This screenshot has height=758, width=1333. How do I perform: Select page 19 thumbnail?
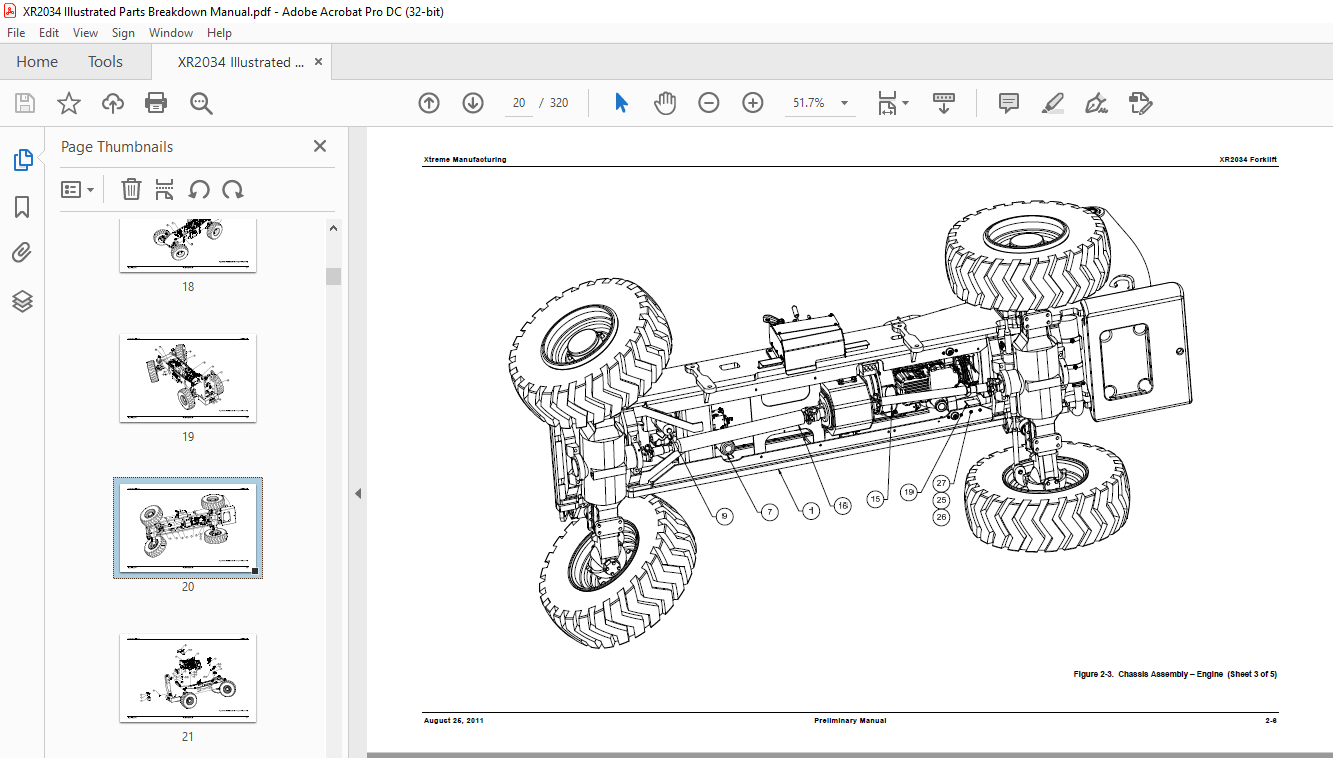click(x=188, y=378)
